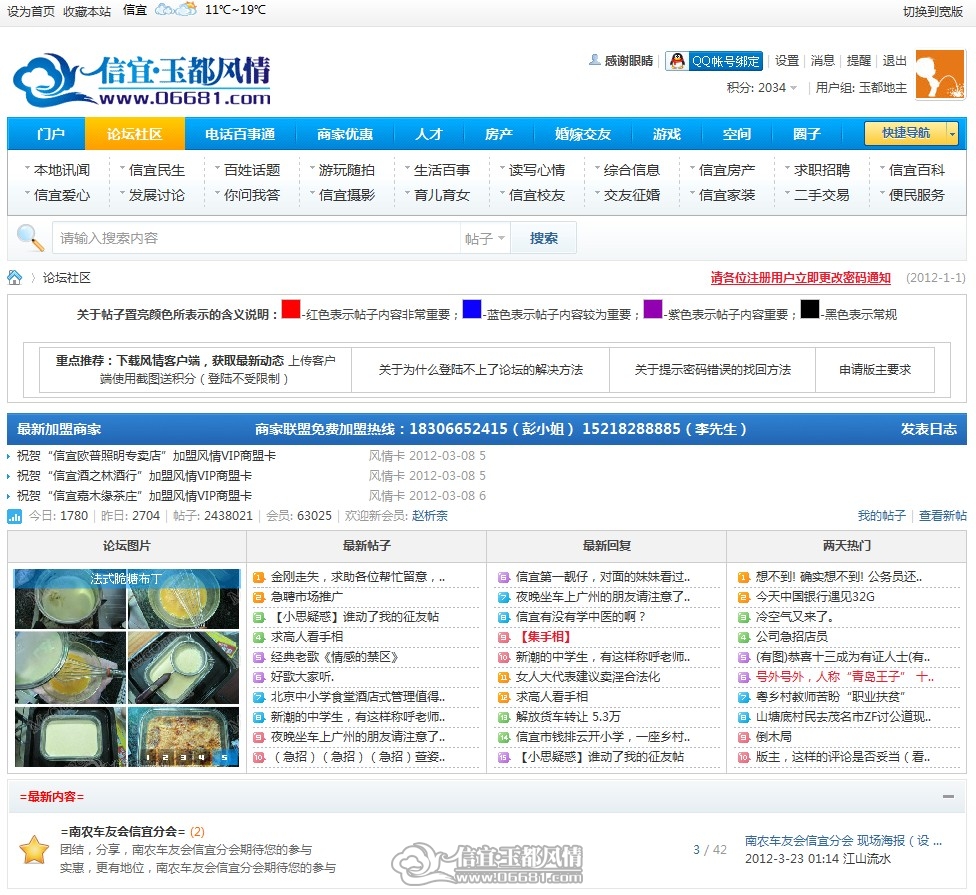Screen dimensions: 976x895
Task: Open the 婚嫁交友 tab
Action: 583,134
